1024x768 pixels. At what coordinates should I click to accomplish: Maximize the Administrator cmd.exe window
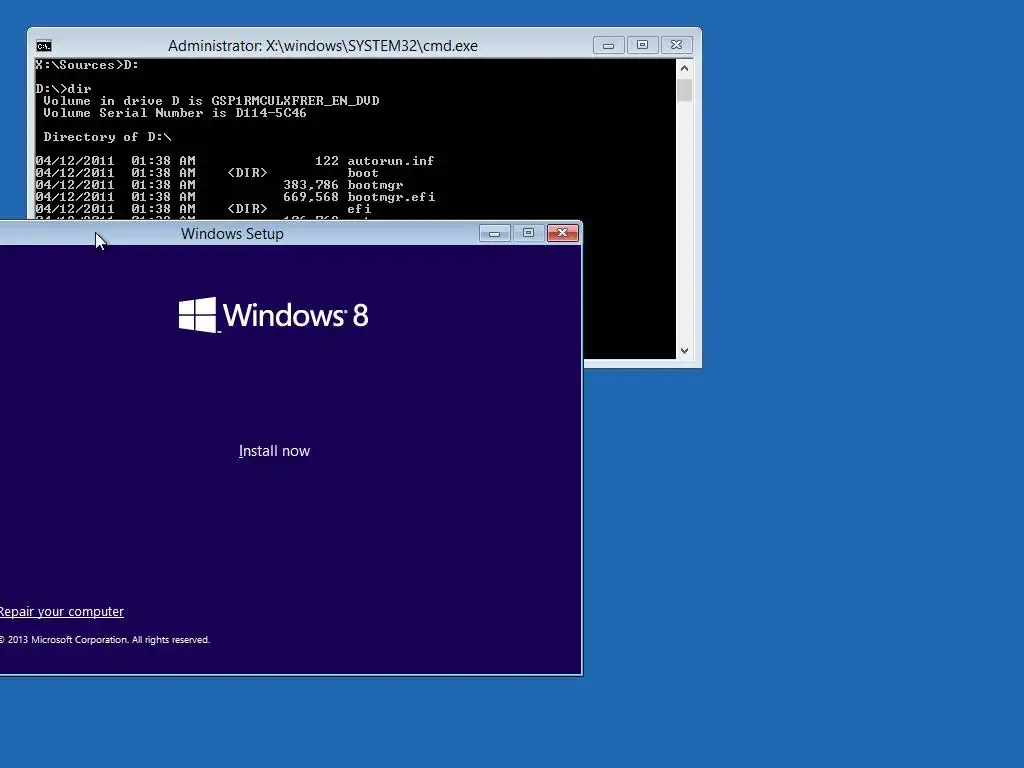pos(643,45)
